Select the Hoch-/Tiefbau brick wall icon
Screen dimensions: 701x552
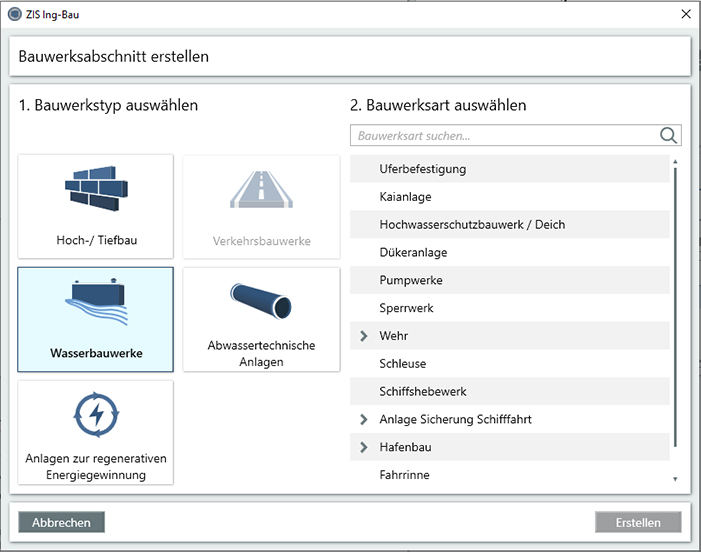click(96, 188)
